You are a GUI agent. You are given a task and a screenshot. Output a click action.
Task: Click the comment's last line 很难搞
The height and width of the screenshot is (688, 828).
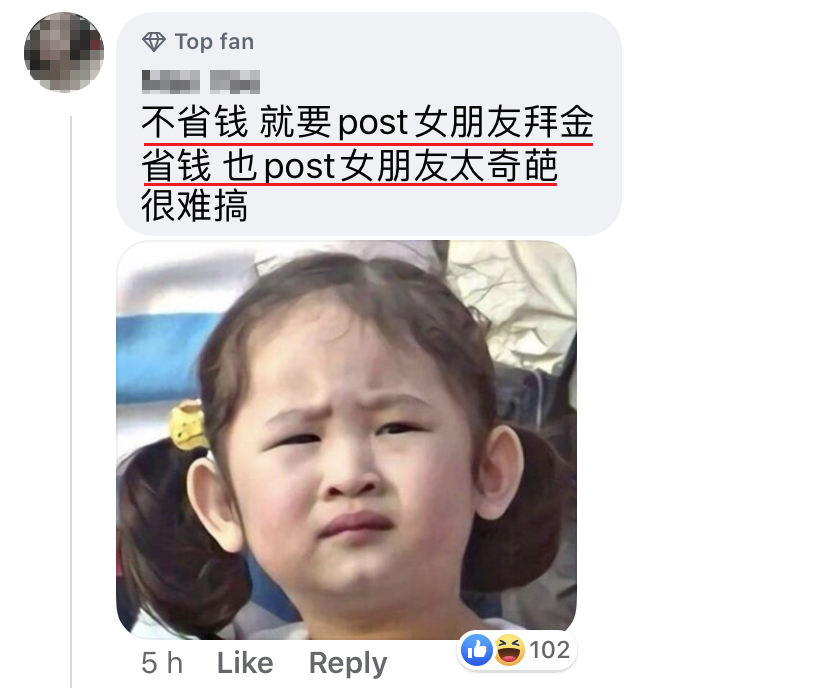(194, 206)
